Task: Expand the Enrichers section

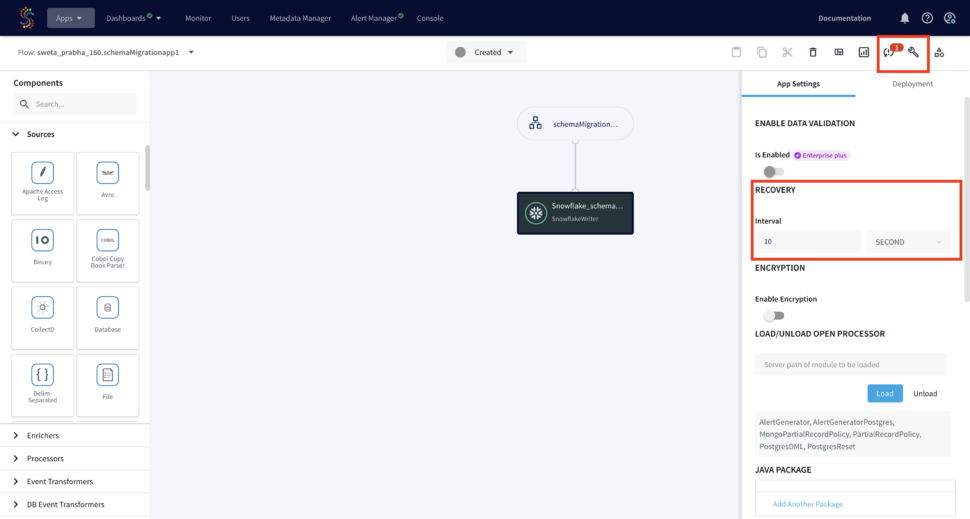Action: 43,436
